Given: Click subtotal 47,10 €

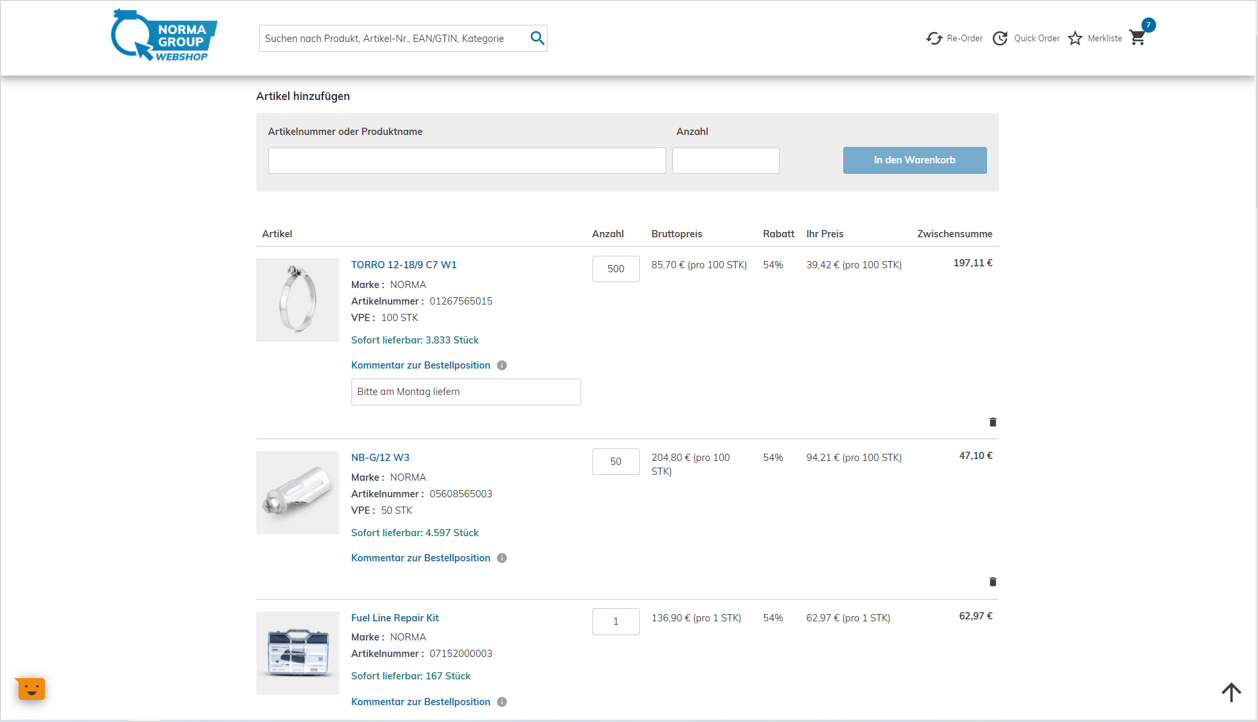Looking at the screenshot, I should coord(976,456).
